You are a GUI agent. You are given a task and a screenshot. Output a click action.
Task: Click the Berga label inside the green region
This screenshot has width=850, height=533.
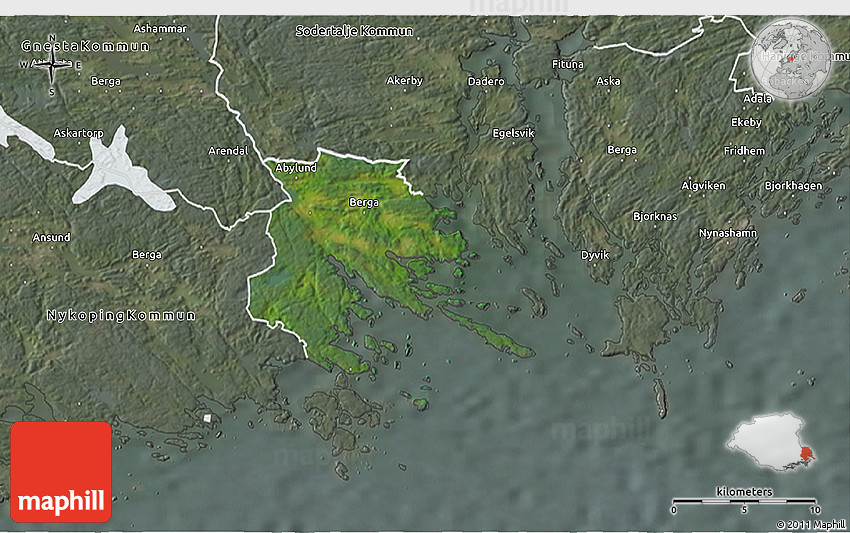tap(364, 203)
